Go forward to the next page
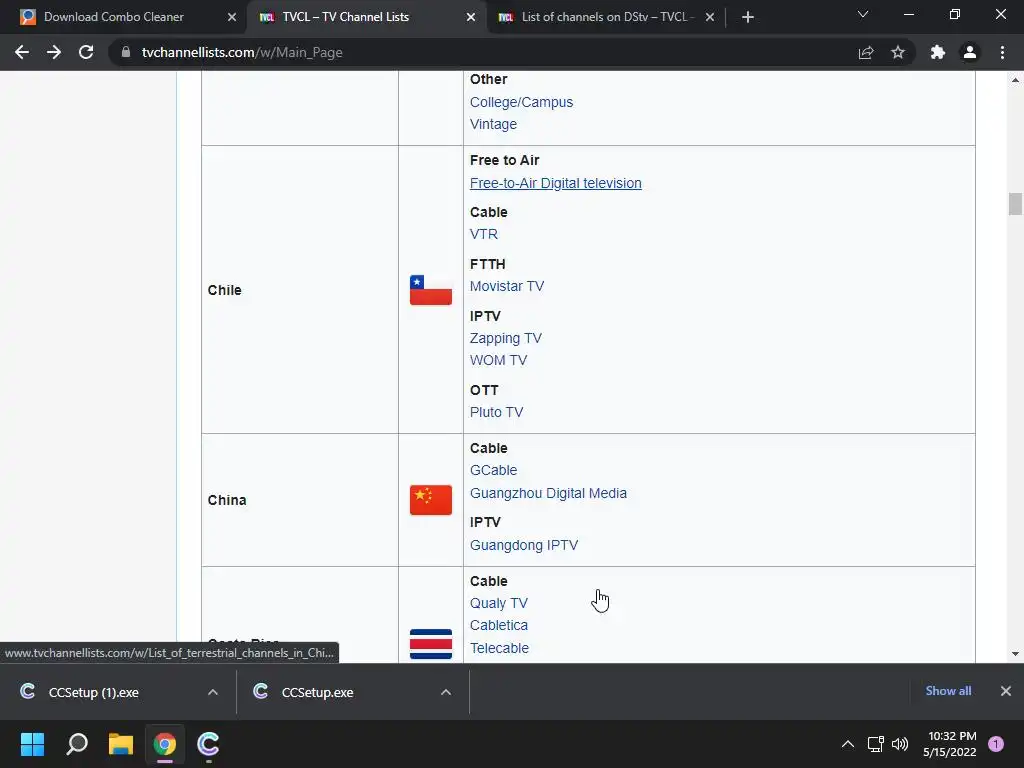The image size is (1024, 768). tap(54, 52)
